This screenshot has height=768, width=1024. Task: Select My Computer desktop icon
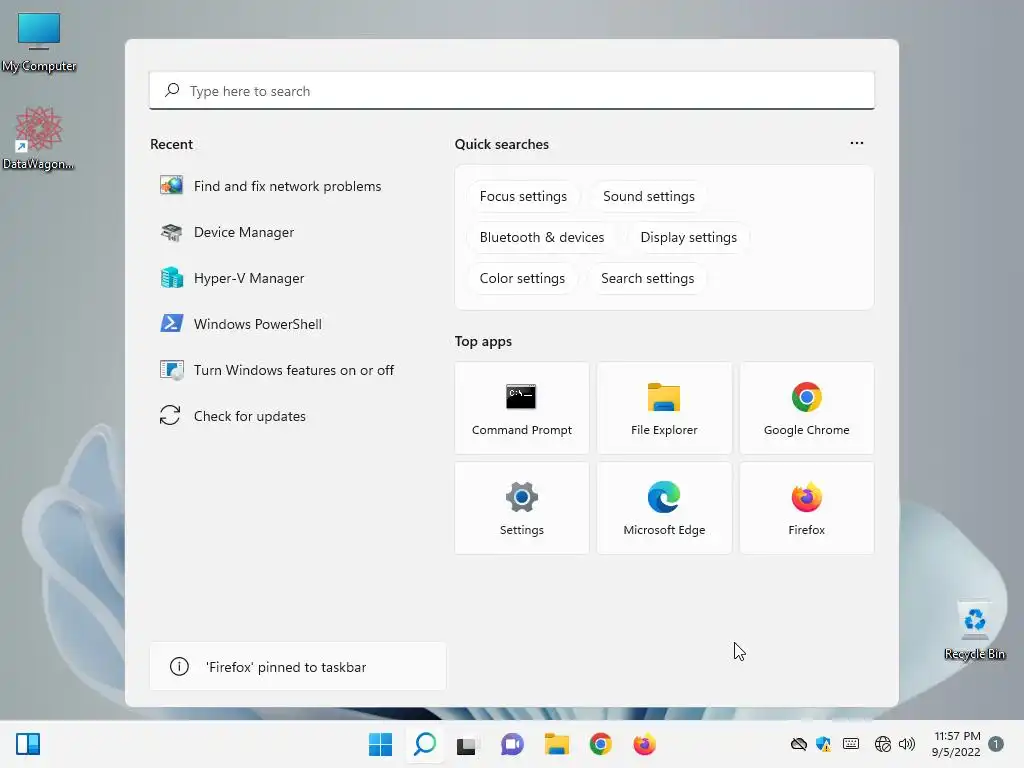(39, 42)
